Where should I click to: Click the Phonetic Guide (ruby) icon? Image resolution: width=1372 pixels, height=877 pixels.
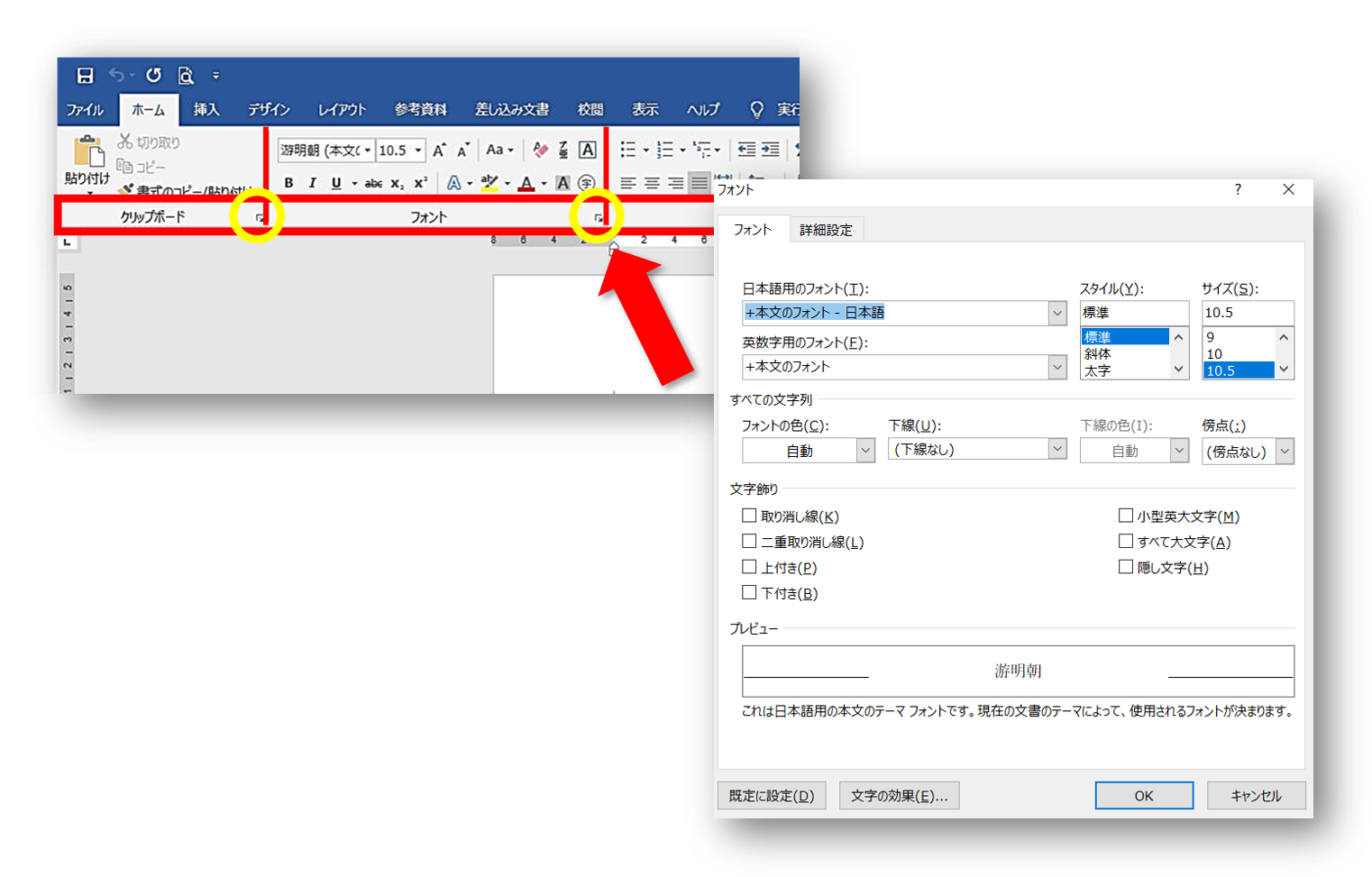pos(563,150)
